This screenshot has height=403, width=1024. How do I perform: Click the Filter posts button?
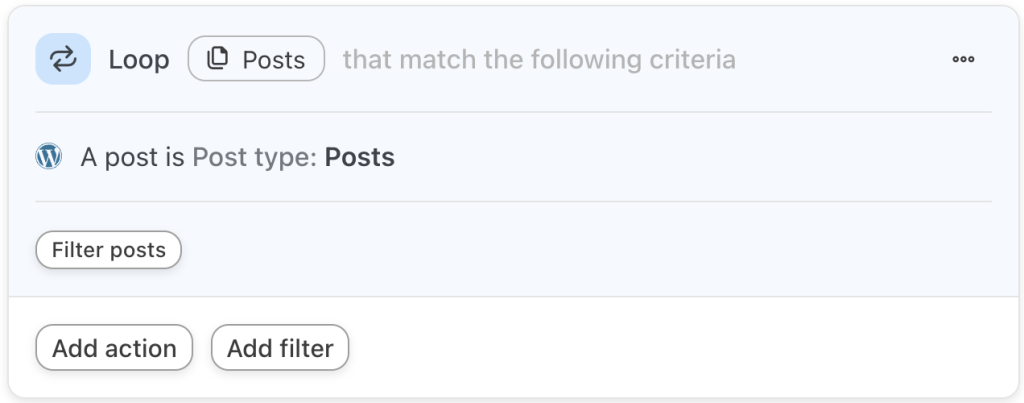pyautogui.click(x=108, y=250)
